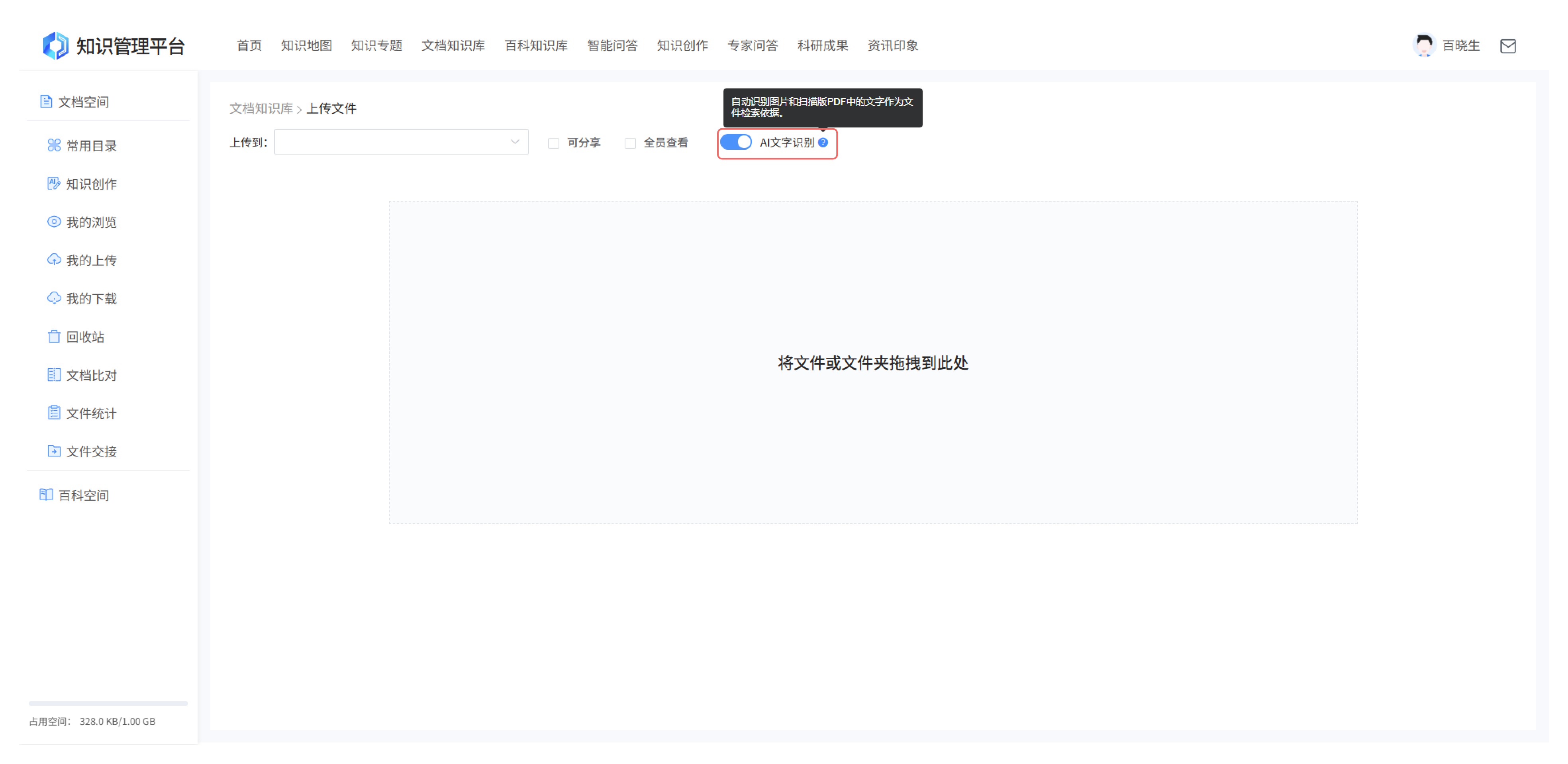Open the 上传到 dropdown arrow

pos(514,142)
